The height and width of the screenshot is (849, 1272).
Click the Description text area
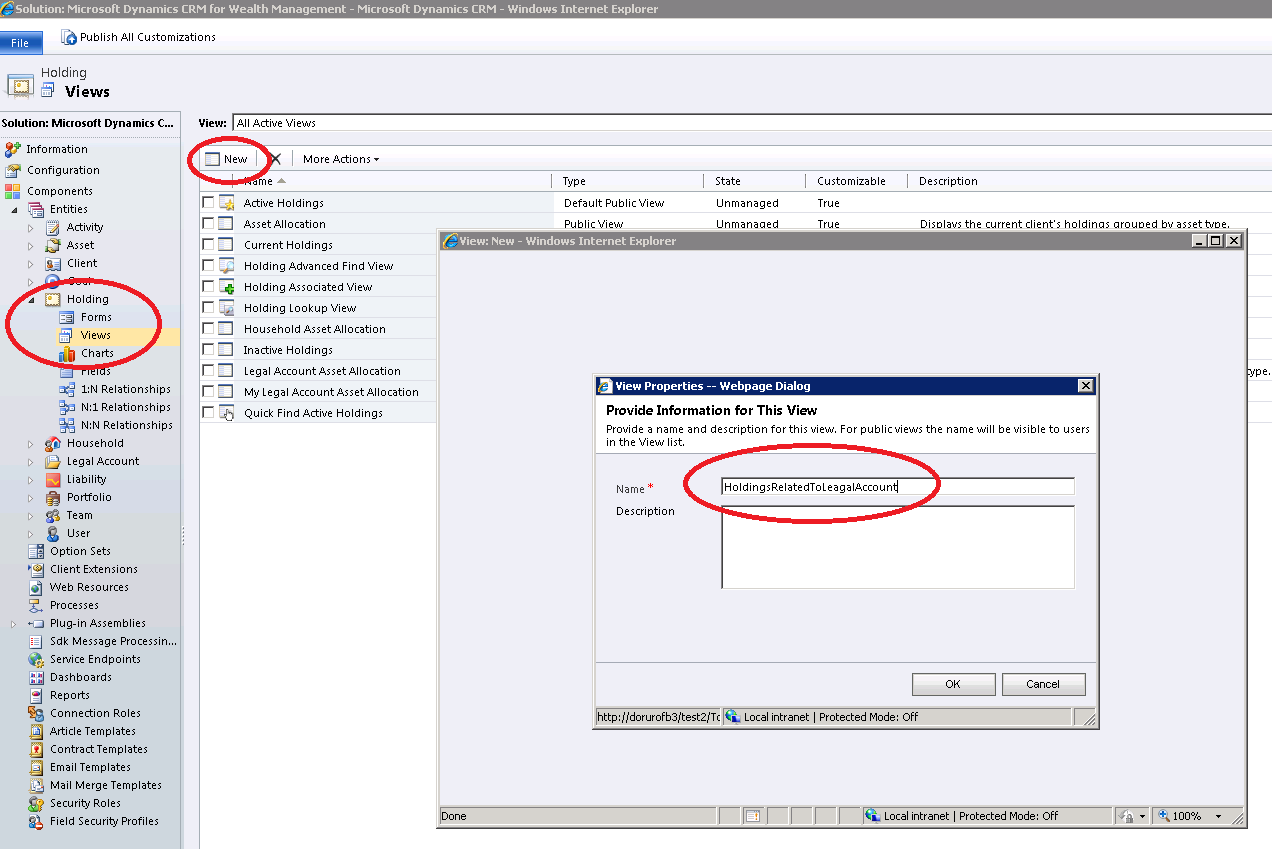click(x=897, y=546)
